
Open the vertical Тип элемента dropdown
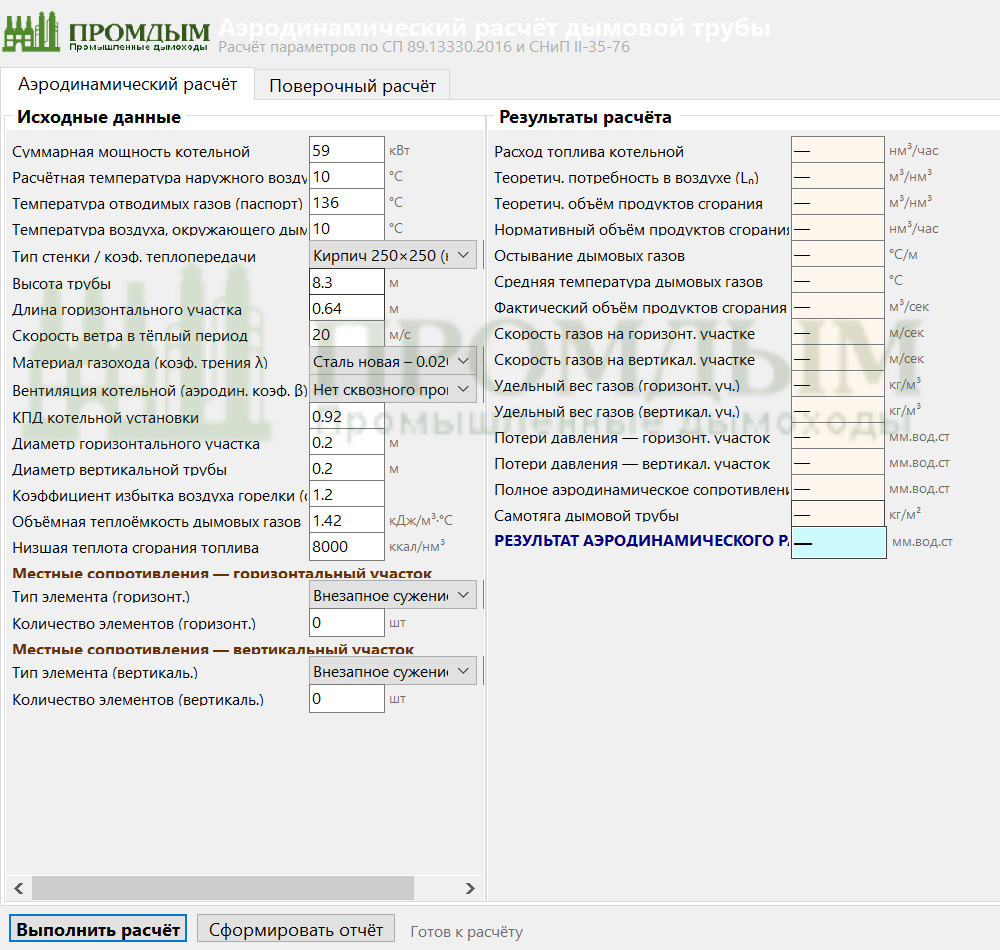point(393,671)
